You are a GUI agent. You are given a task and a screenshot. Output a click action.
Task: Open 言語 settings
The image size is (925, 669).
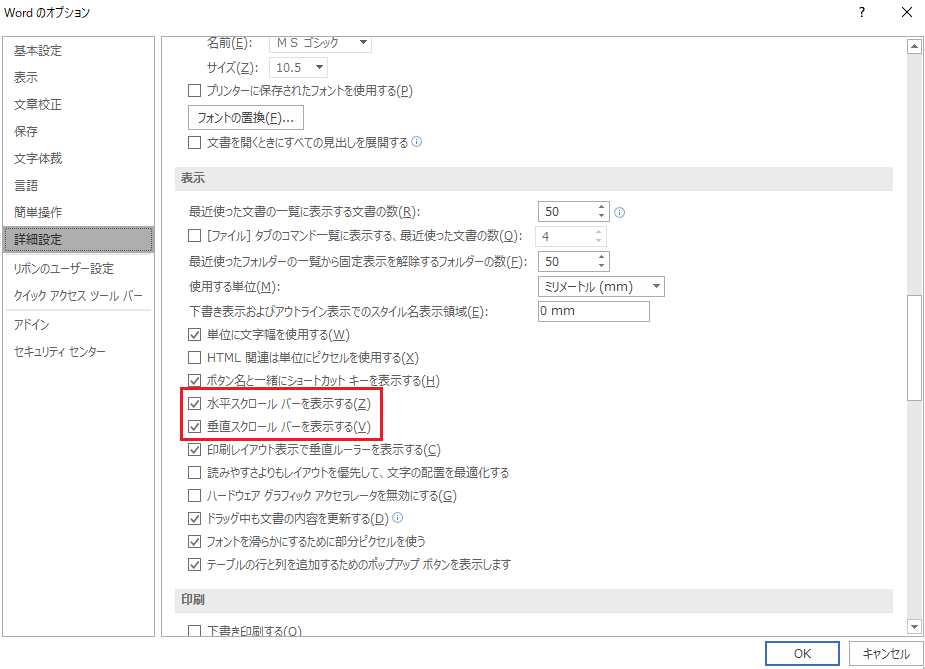point(78,186)
